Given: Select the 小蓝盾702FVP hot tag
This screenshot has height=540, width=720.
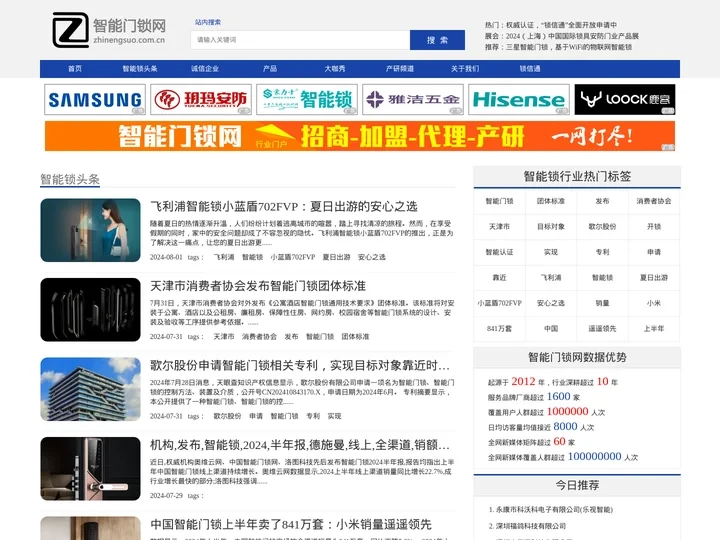Looking at the screenshot, I should 500,303.
